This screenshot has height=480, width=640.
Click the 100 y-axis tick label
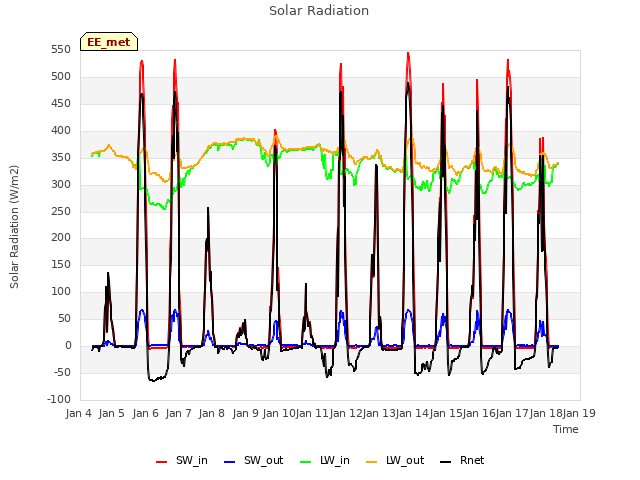tap(61, 291)
